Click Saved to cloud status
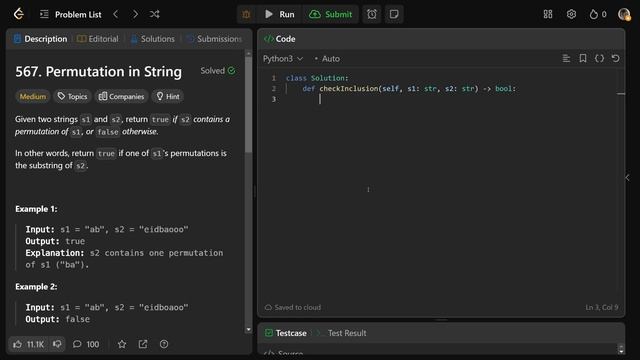 click(293, 307)
